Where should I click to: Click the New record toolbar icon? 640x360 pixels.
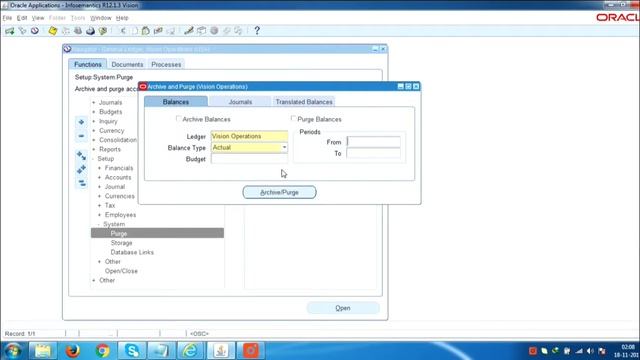point(9,31)
